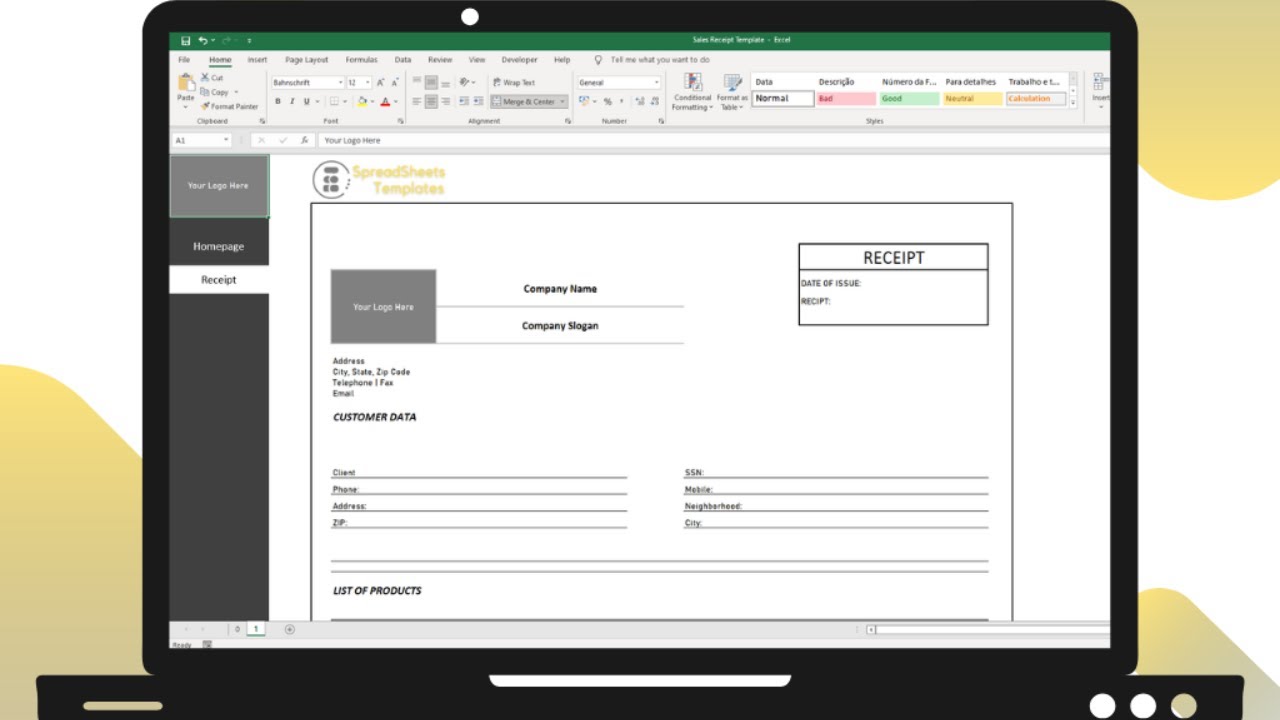
Task: Apply Percent Style format
Action: [x=607, y=102]
